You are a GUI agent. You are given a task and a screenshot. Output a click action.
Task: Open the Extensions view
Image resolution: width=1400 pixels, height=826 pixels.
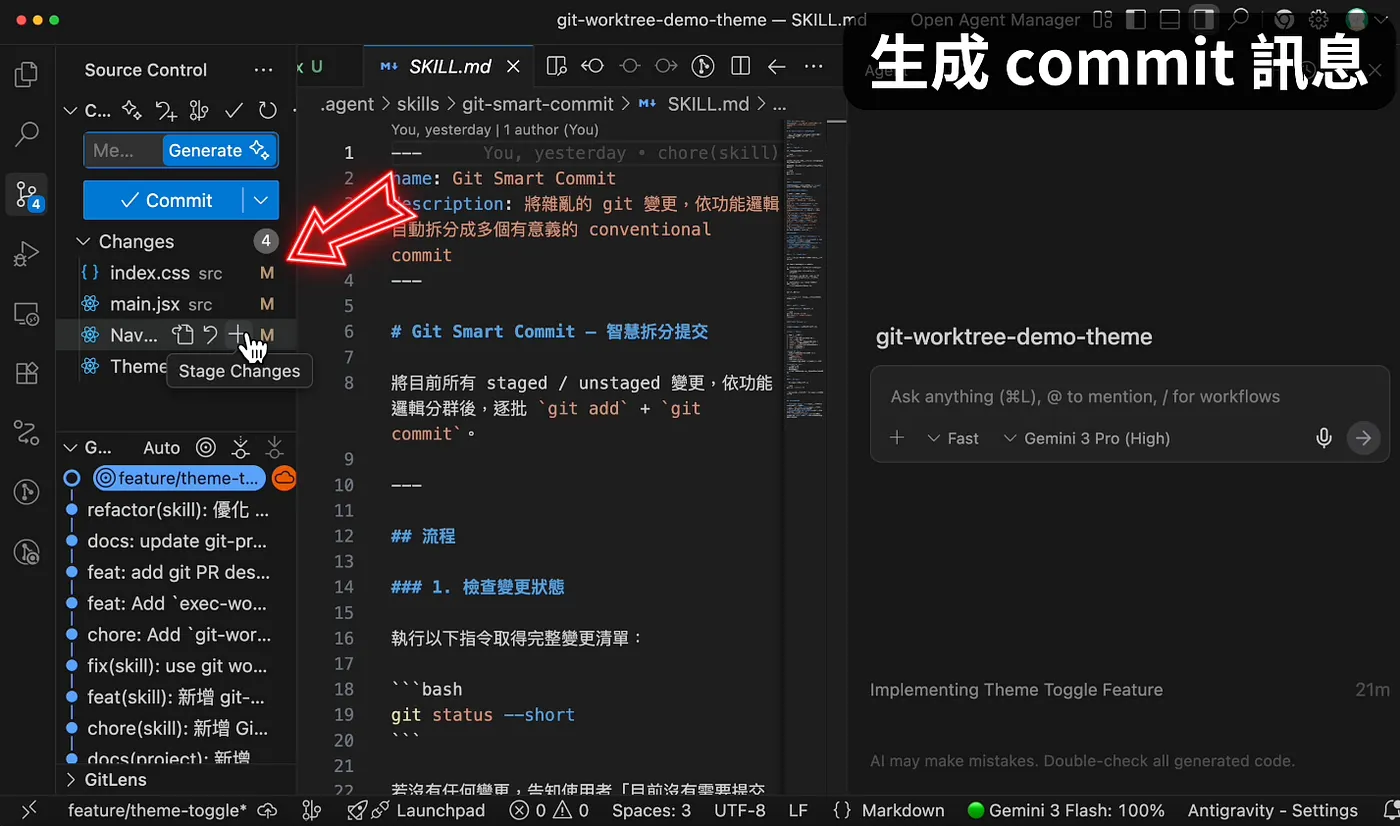point(27,373)
